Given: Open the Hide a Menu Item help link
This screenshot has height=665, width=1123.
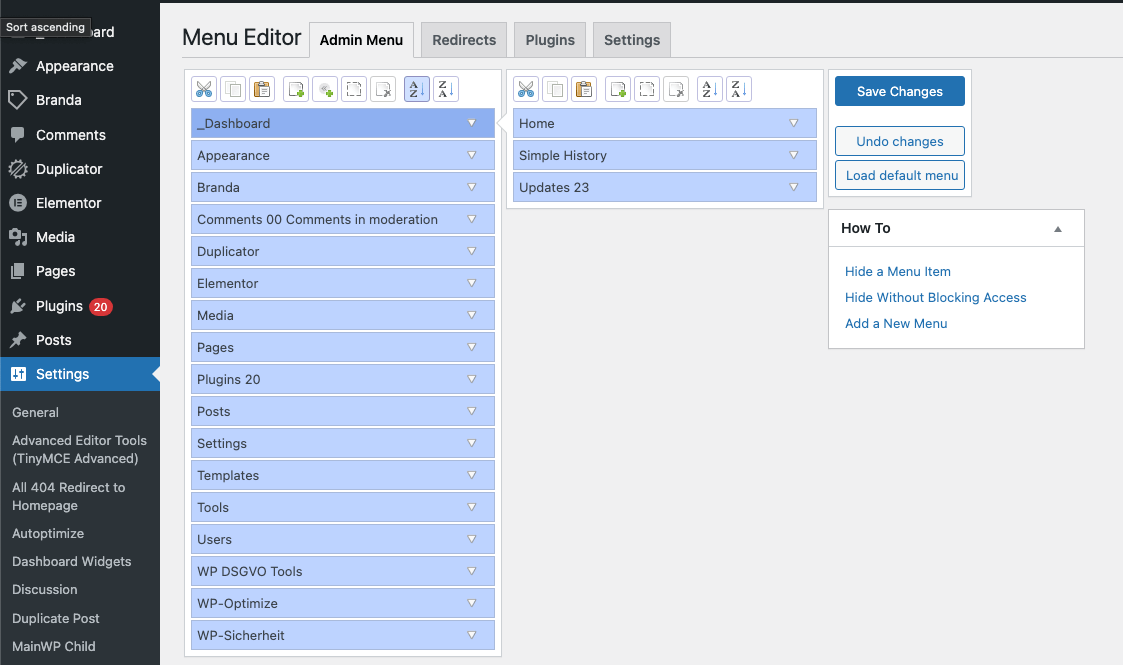Looking at the screenshot, I should 898,271.
